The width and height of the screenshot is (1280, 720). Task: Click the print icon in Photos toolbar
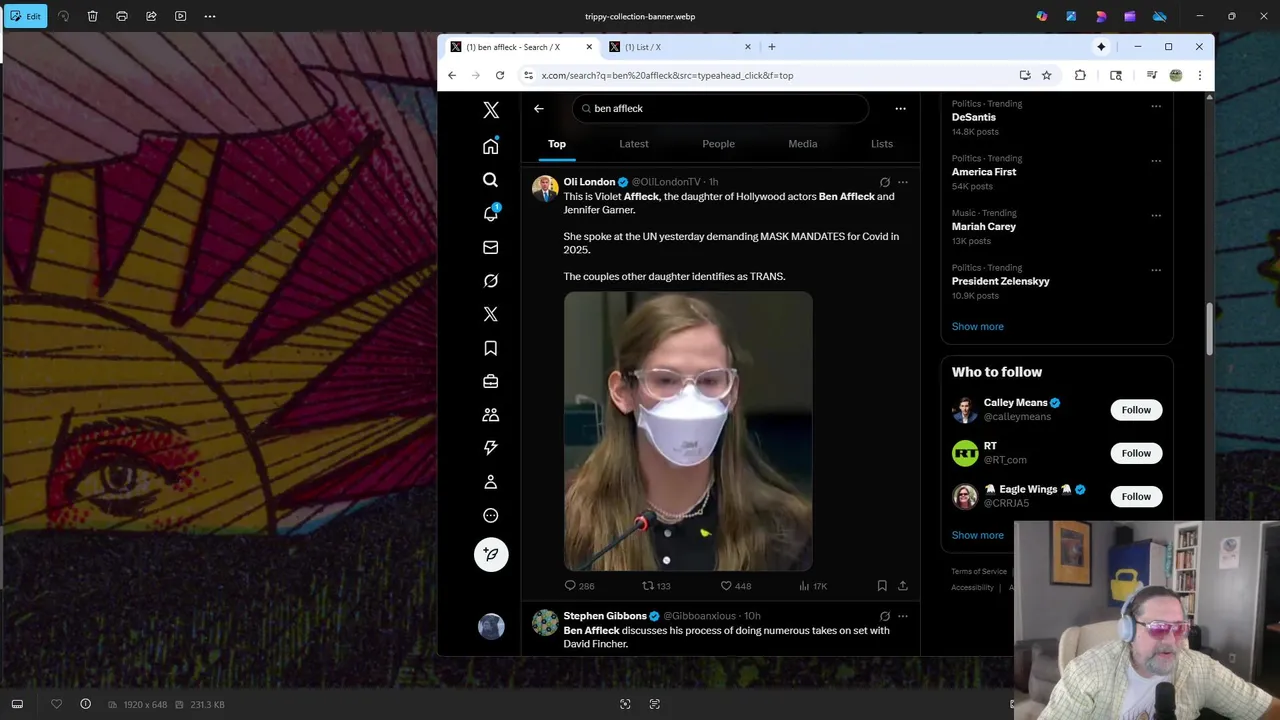point(122,16)
